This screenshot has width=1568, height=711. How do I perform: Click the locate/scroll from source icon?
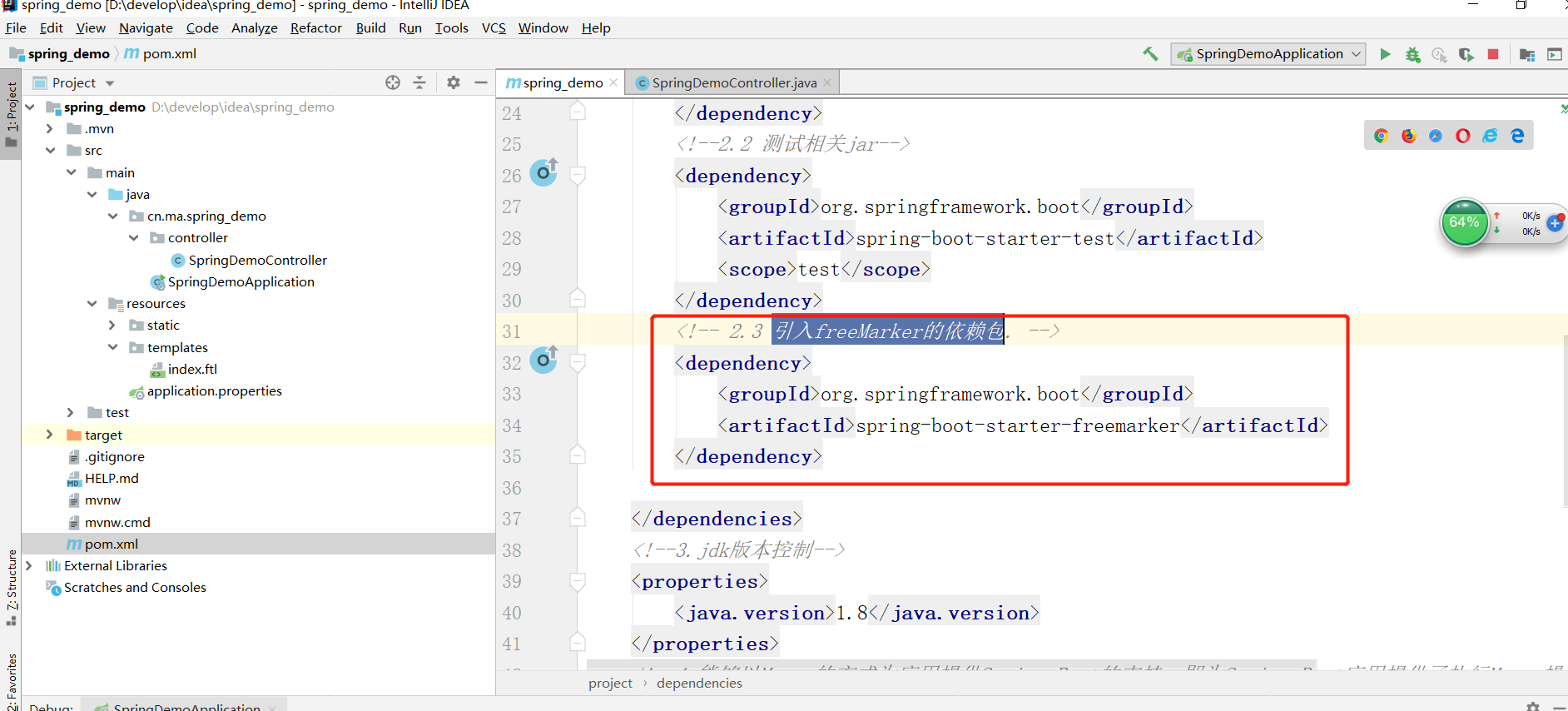click(393, 82)
